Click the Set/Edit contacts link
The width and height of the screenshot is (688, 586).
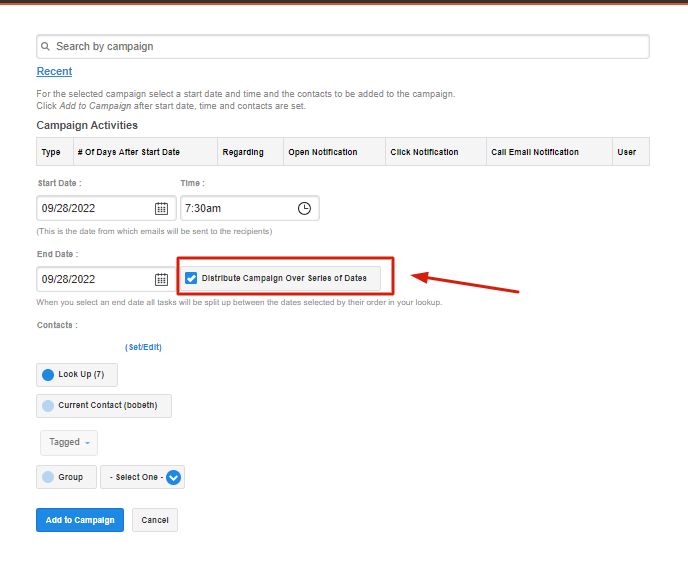143,347
